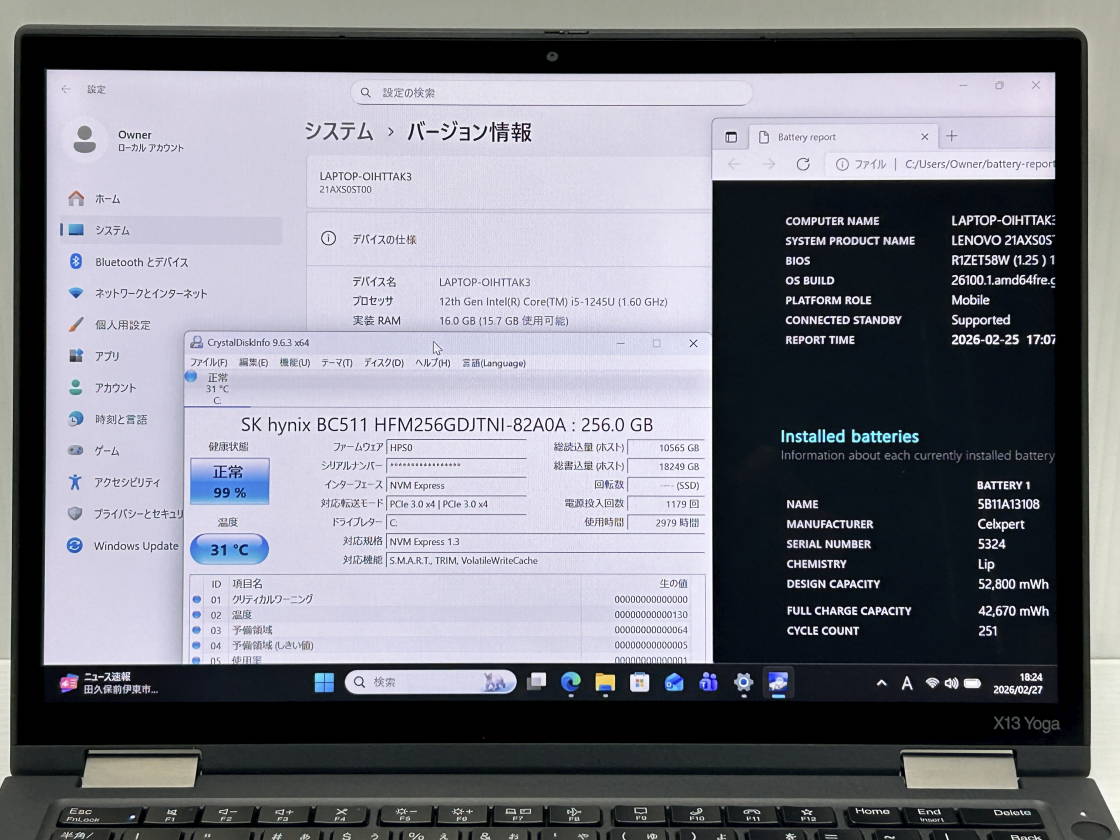The height and width of the screenshot is (840, 1120).
Task: Open the ディスク(D) menu in CrystalDiskInfo
Action: [383, 363]
